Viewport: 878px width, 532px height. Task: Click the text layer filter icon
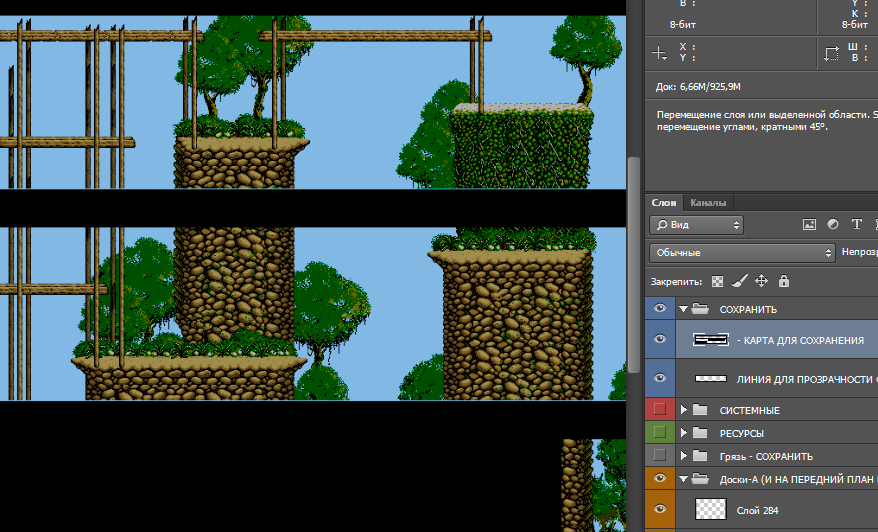857,225
